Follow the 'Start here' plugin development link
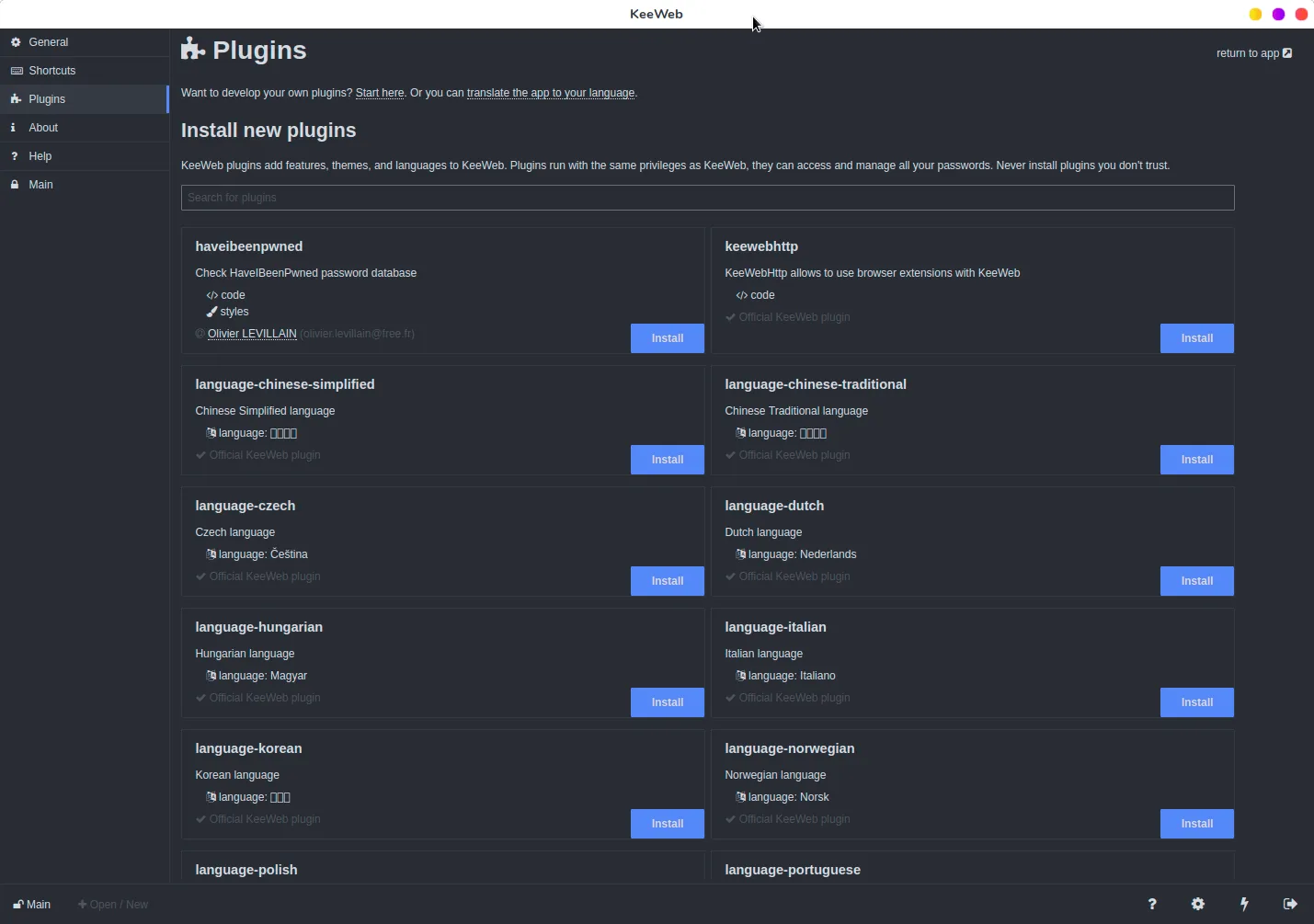The width and height of the screenshot is (1314, 924). coord(380,93)
